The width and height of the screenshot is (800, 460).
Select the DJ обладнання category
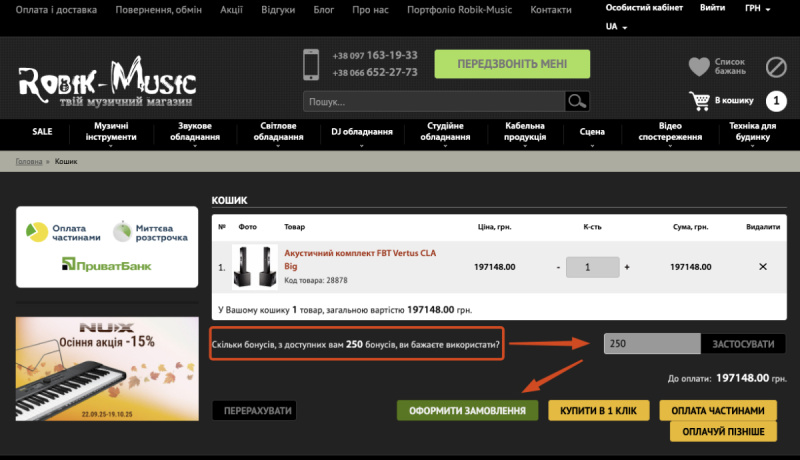(x=362, y=132)
